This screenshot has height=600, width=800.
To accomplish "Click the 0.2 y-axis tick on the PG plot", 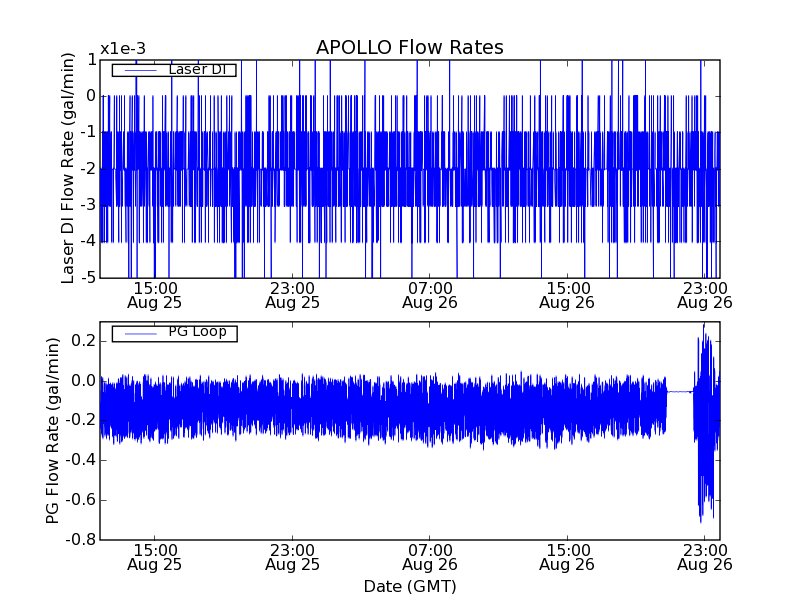I will click(84, 341).
